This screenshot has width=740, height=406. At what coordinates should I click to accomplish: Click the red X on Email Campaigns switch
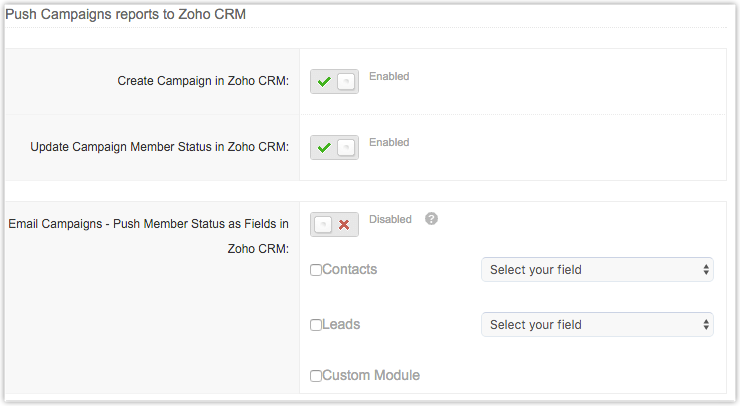pyautogui.click(x=344, y=225)
